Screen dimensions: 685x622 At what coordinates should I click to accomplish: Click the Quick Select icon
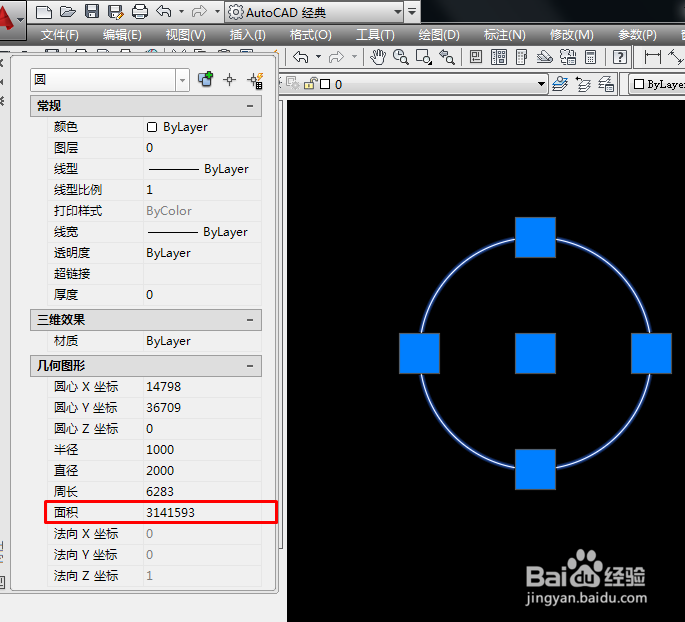(255, 80)
